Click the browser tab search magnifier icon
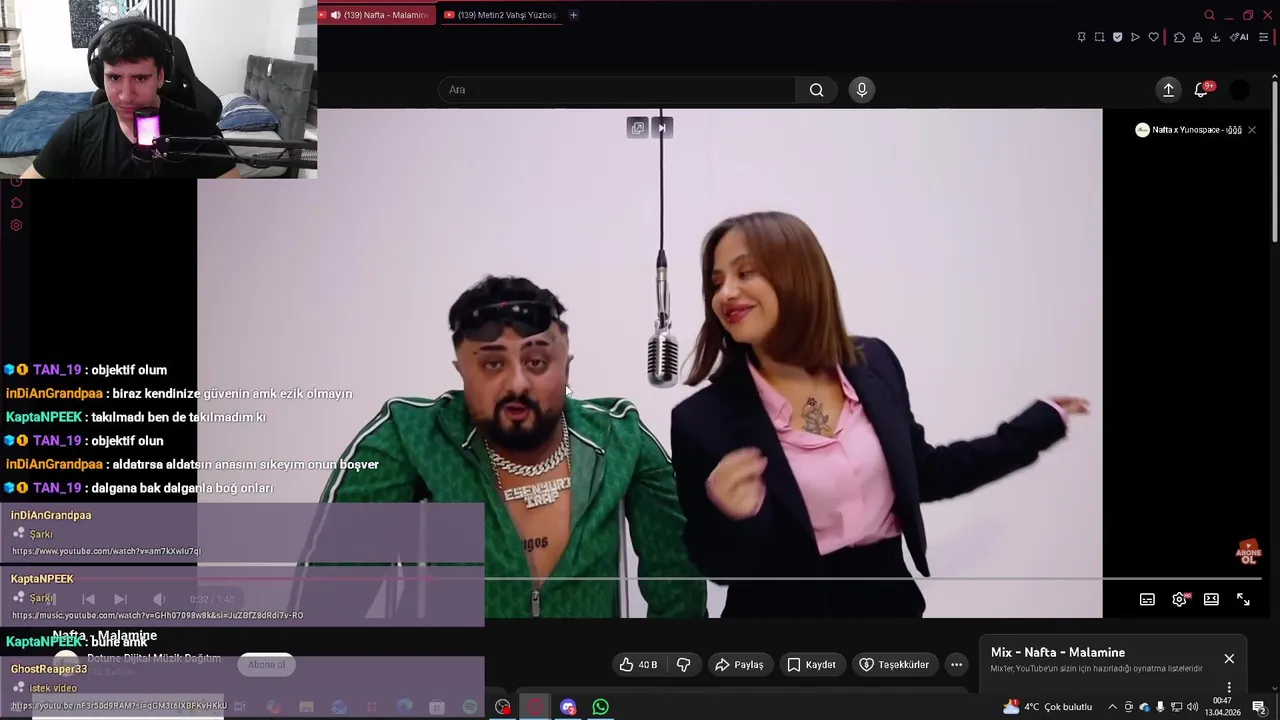Screen dimensions: 1280x720 point(1209,15)
